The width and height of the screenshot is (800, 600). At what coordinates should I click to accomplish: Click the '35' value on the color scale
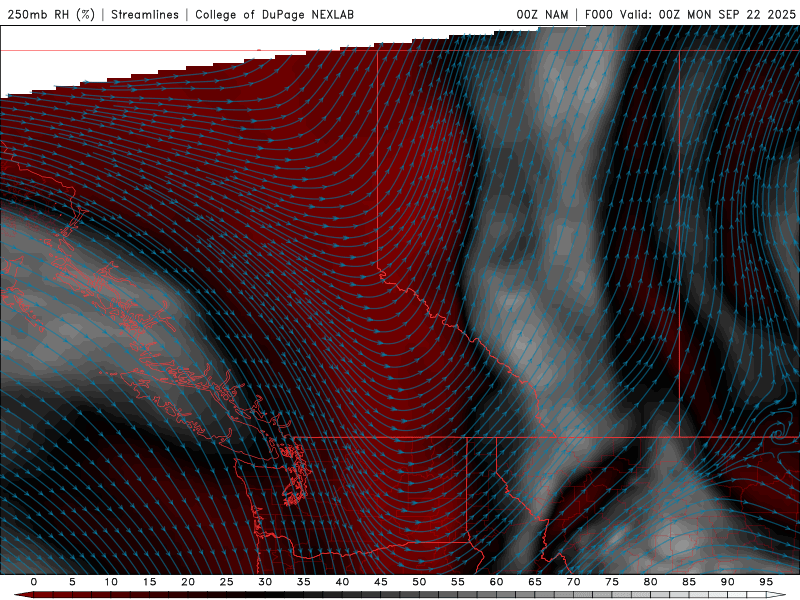(x=304, y=582)
